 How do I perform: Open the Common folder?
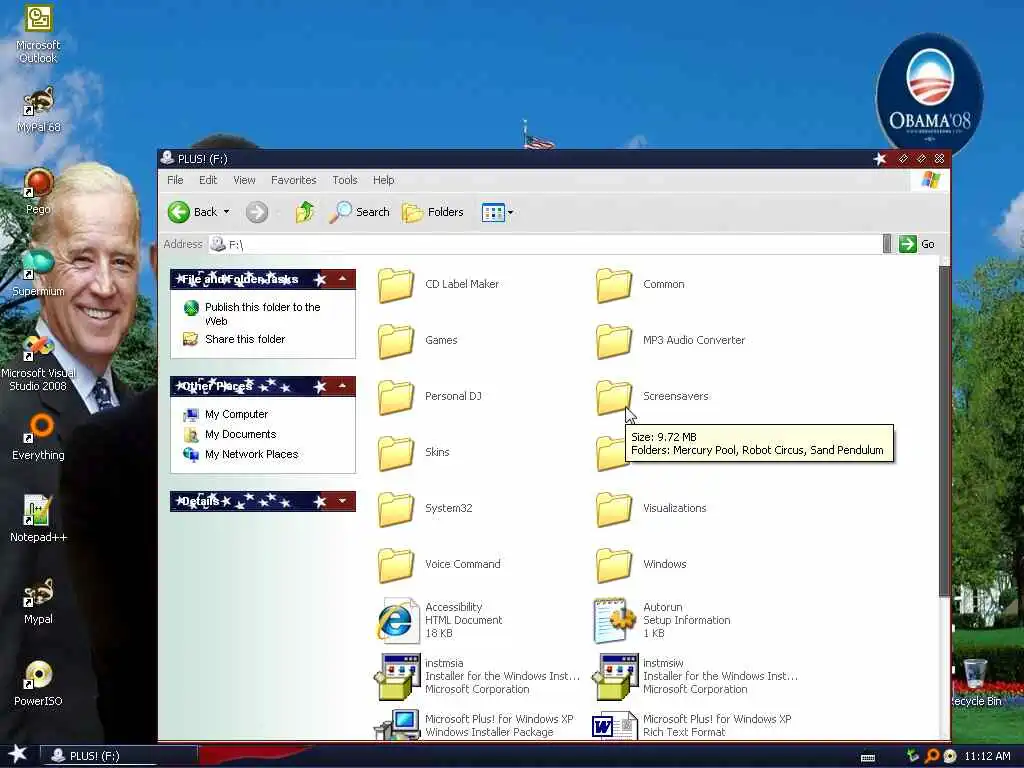coord(641,285)
